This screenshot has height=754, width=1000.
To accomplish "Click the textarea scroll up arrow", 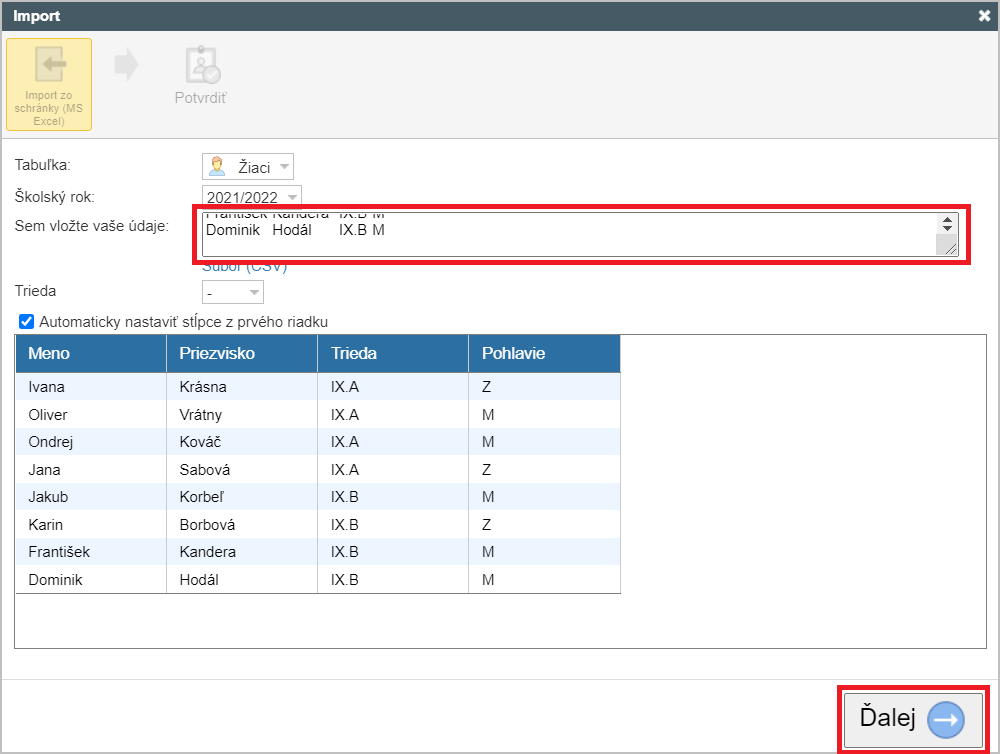I will [x=946, y=220].
